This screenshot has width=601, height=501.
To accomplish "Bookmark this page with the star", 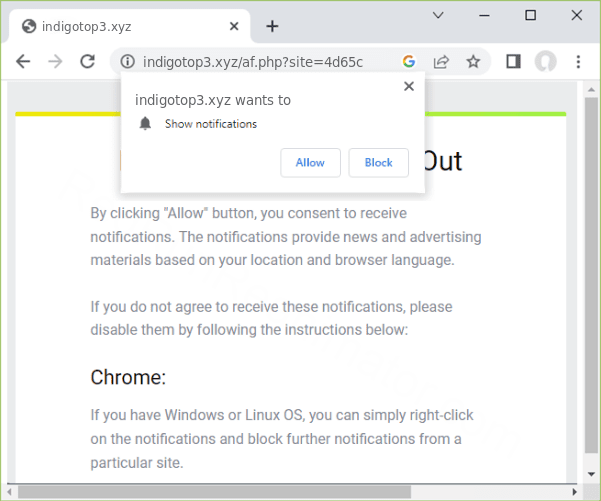I will point(473,62).
